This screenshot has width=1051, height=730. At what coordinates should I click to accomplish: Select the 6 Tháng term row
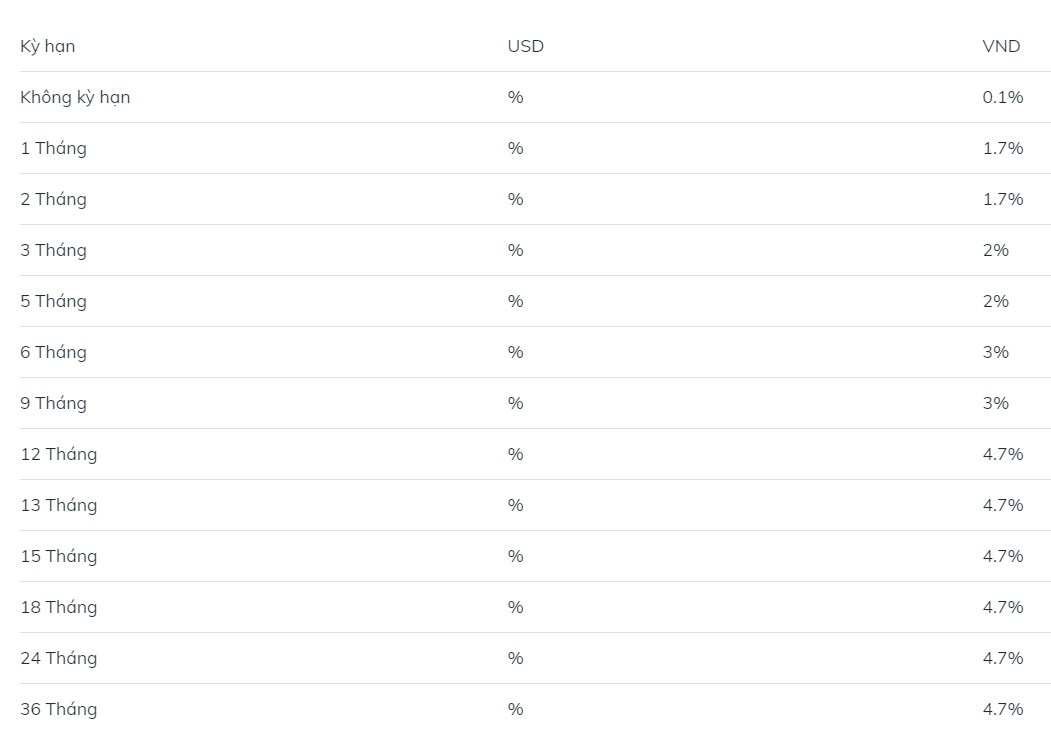tap(536, 352)
